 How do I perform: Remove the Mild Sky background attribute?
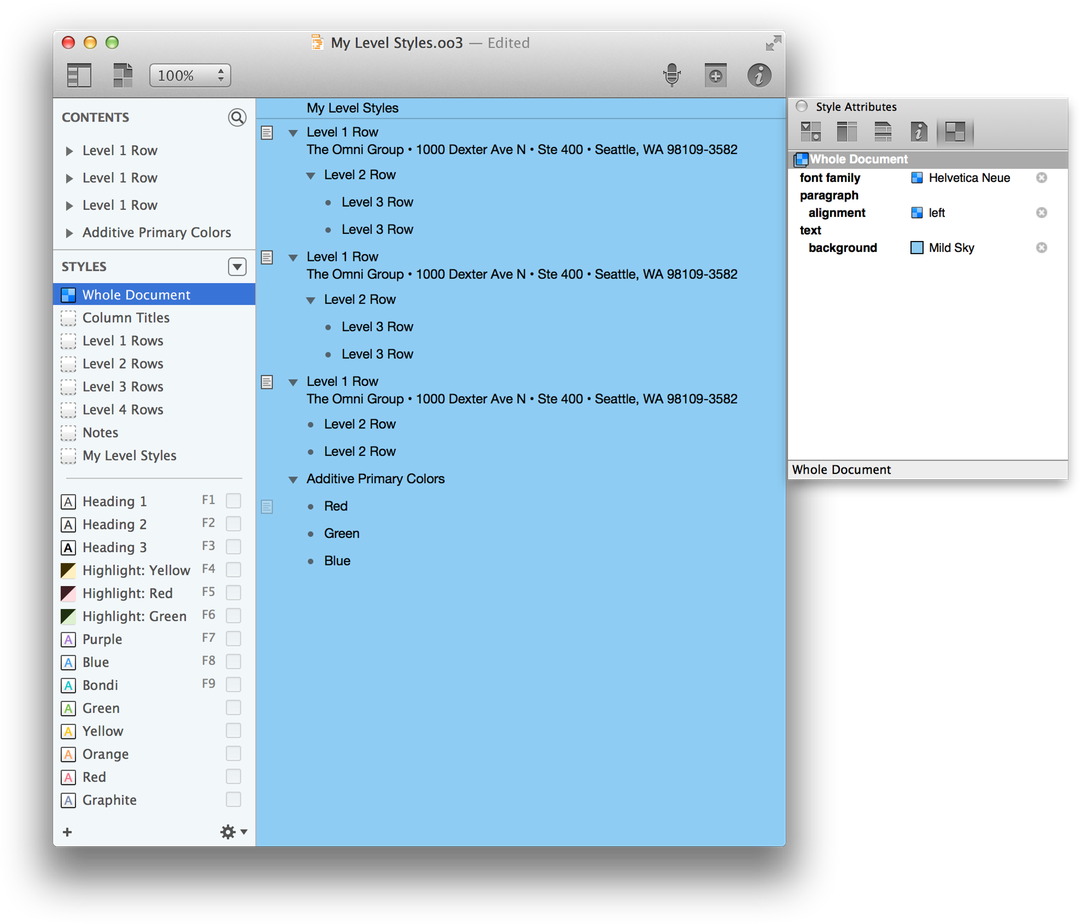pos(1041,247)
